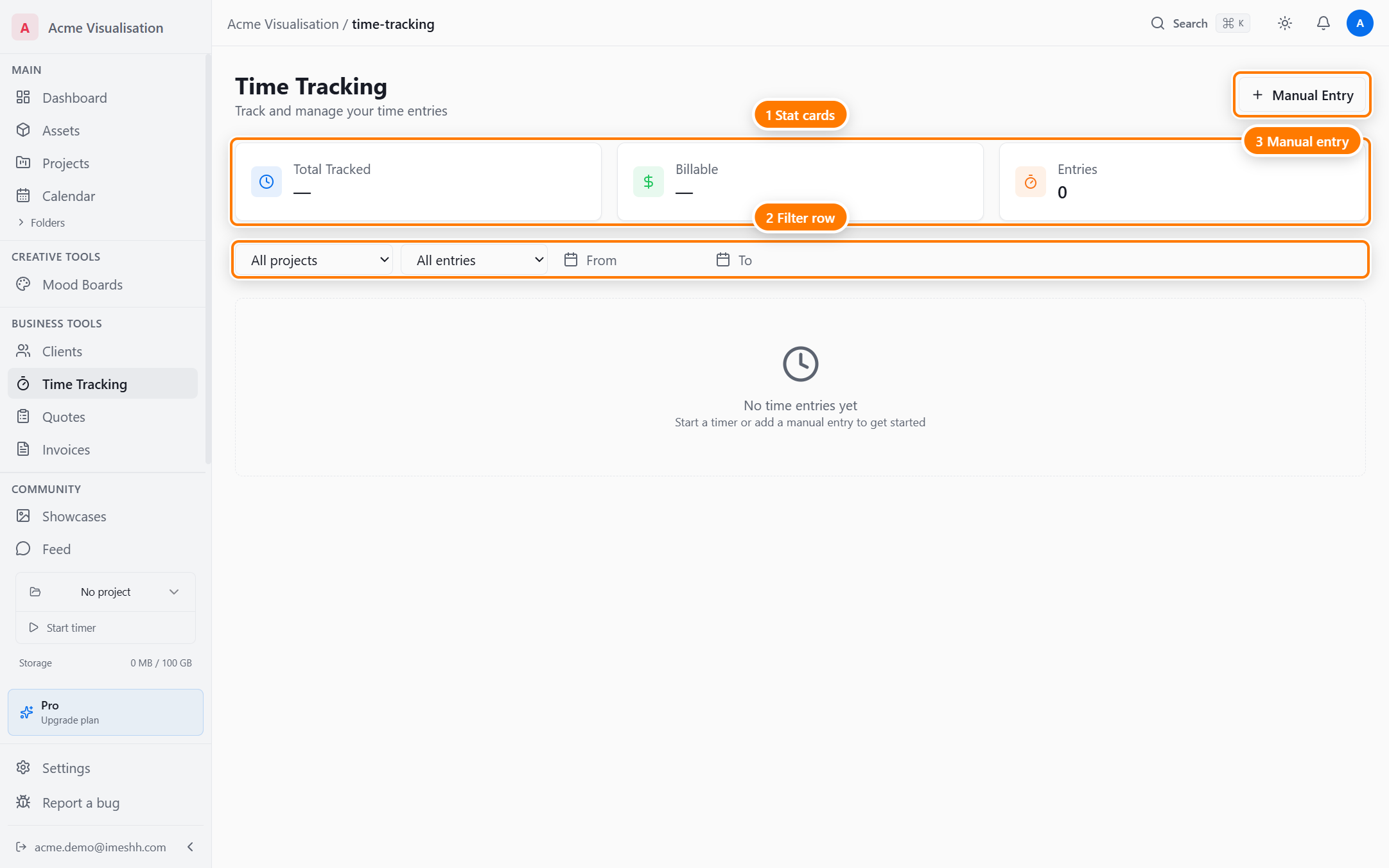The height and width of the screenshot is (868, 1389).
Task: Open the Quotes menu item
Action: 103,417
